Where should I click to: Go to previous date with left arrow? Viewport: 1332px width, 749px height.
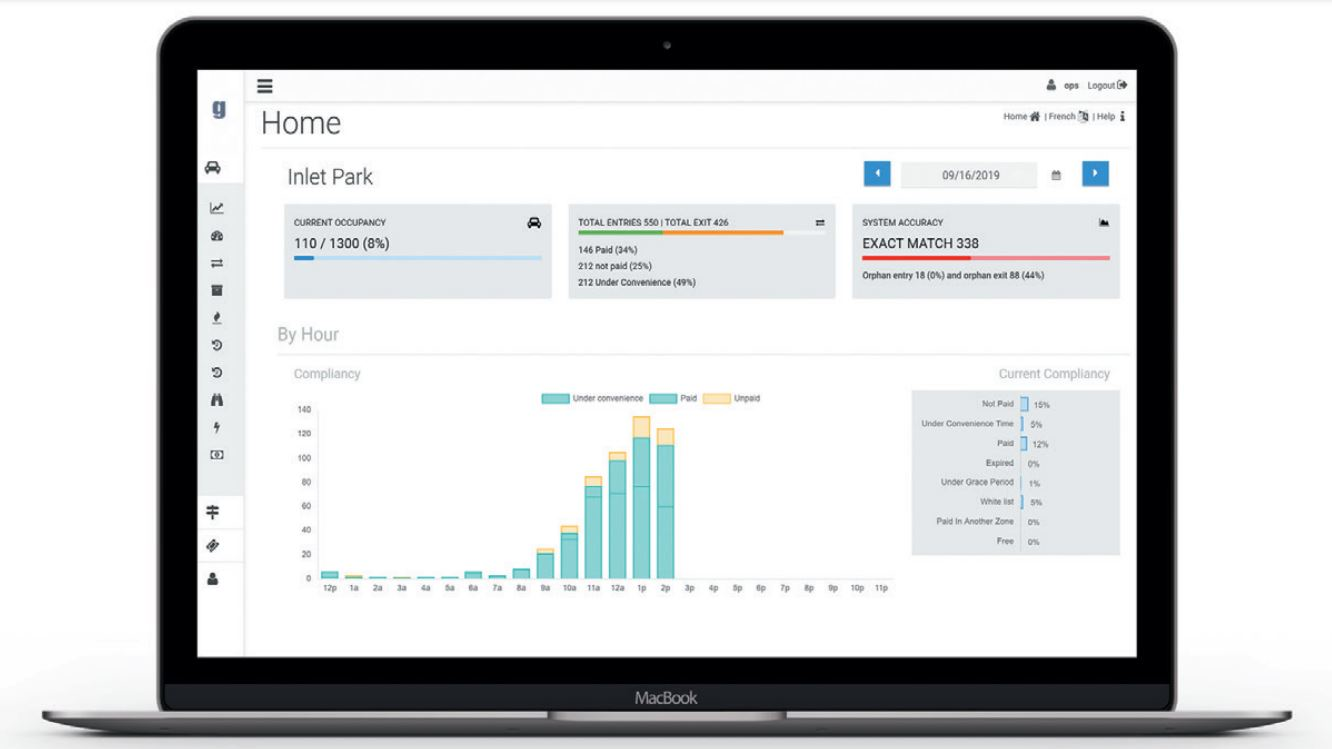click(877, 174)
